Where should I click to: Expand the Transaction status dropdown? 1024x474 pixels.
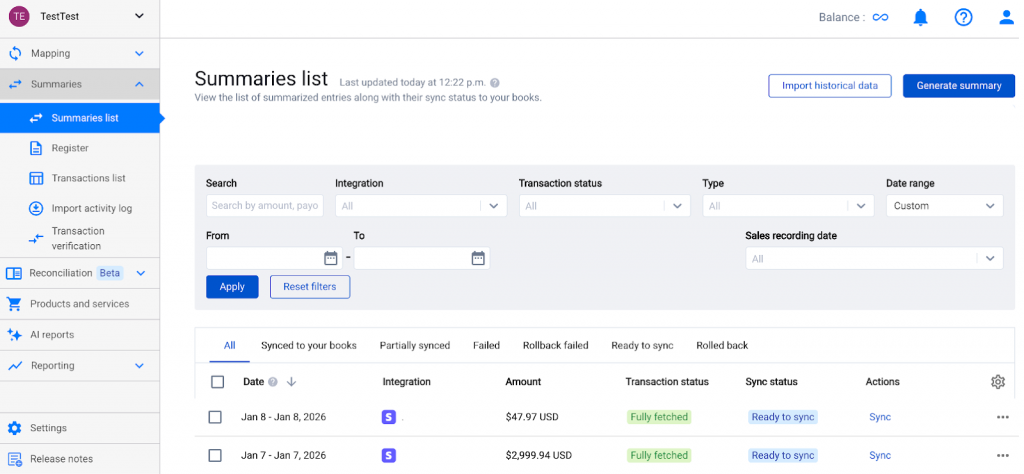[604, 206]
